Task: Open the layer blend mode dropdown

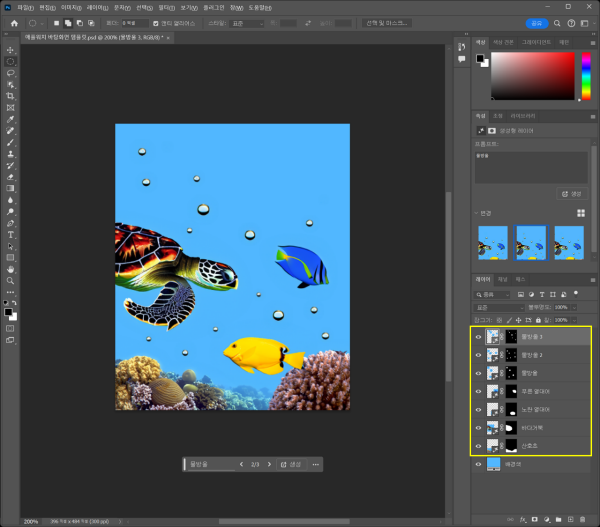Action: 497,307
